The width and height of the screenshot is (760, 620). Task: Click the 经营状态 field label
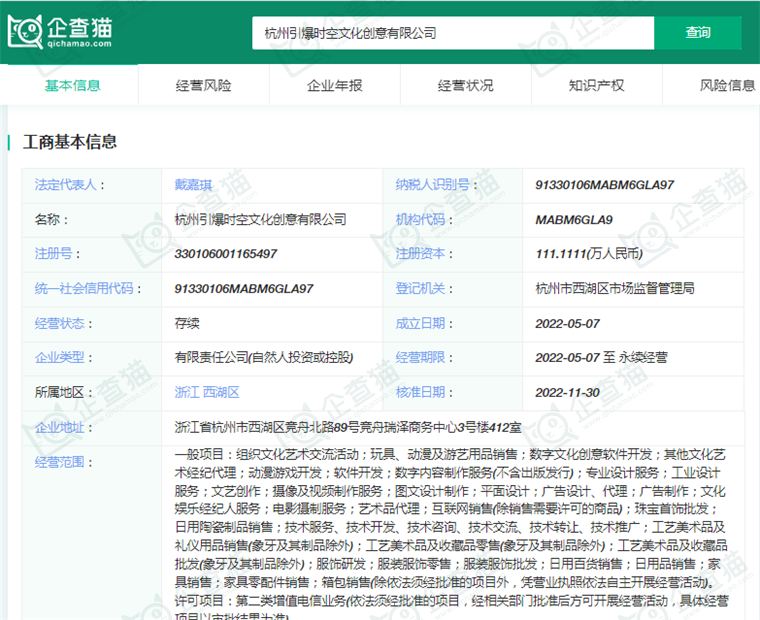[59, 323]
